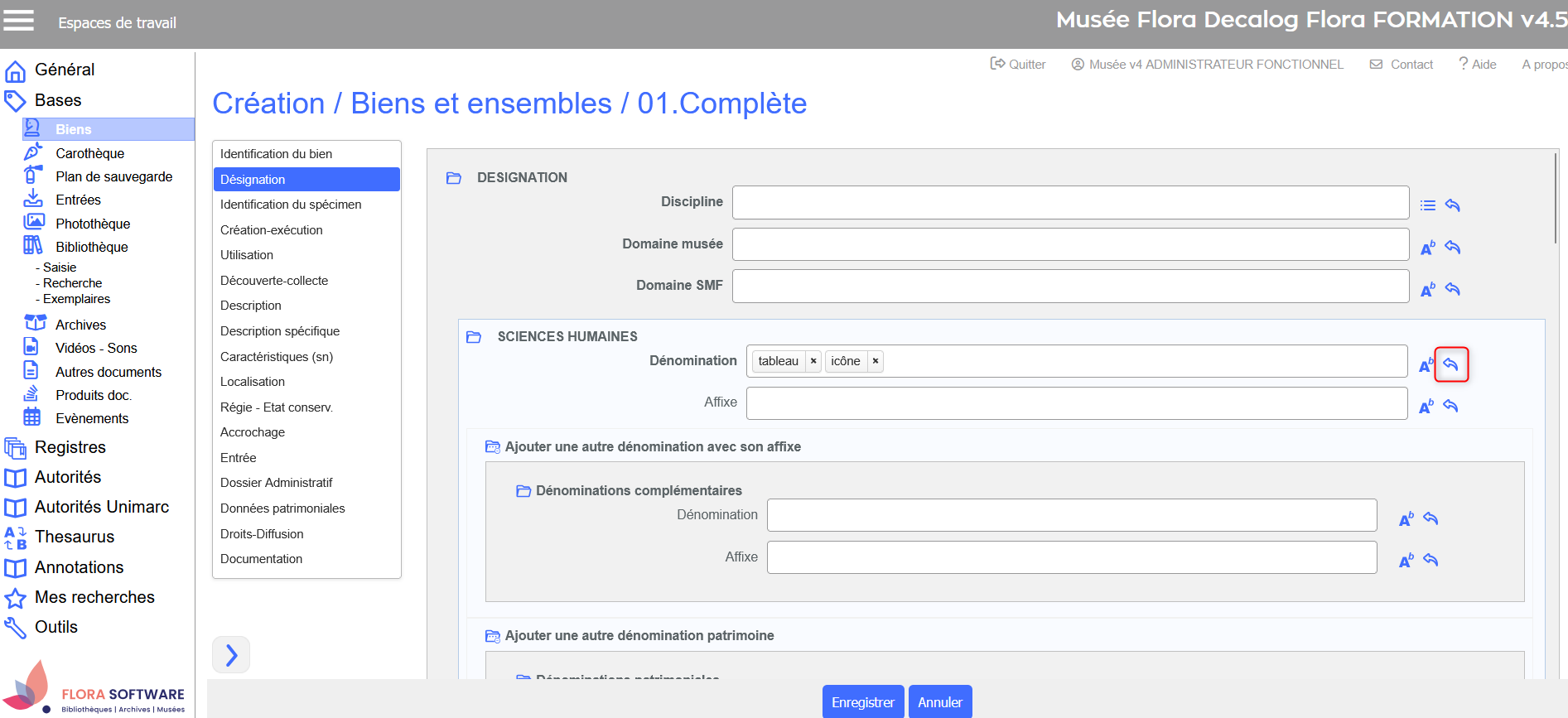1568x718 pixels.
Task: Expand 'Ajouter une autre dénomination patrimoine'
Action: coord(492,636)
